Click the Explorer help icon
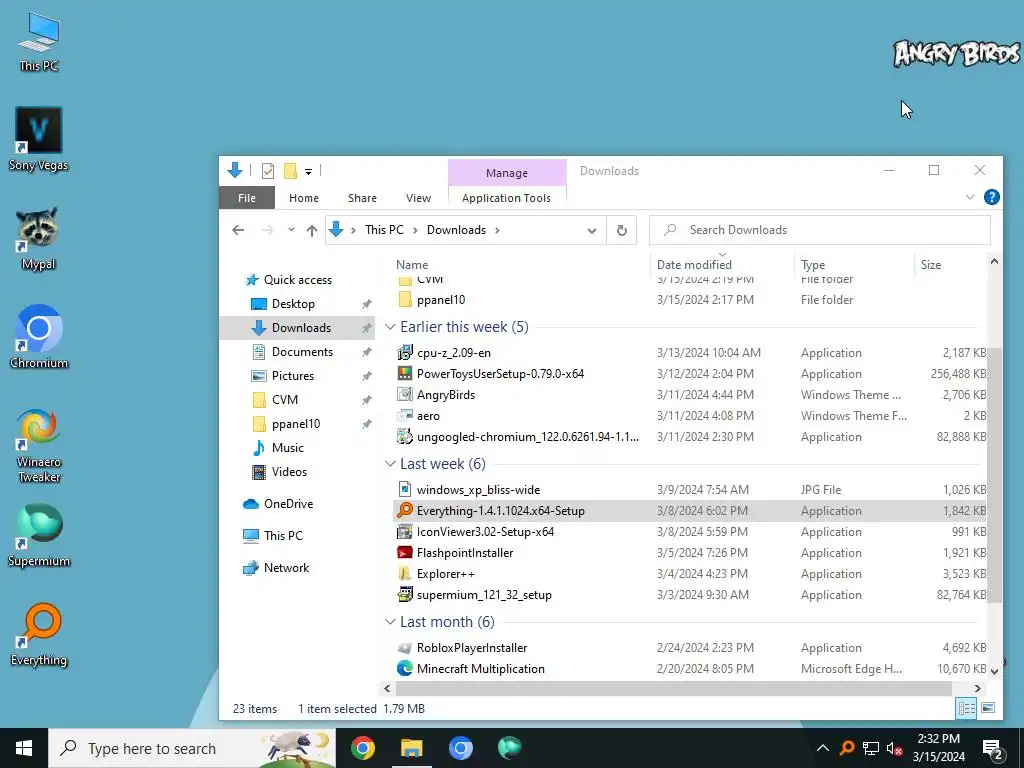 coord(991,197)
